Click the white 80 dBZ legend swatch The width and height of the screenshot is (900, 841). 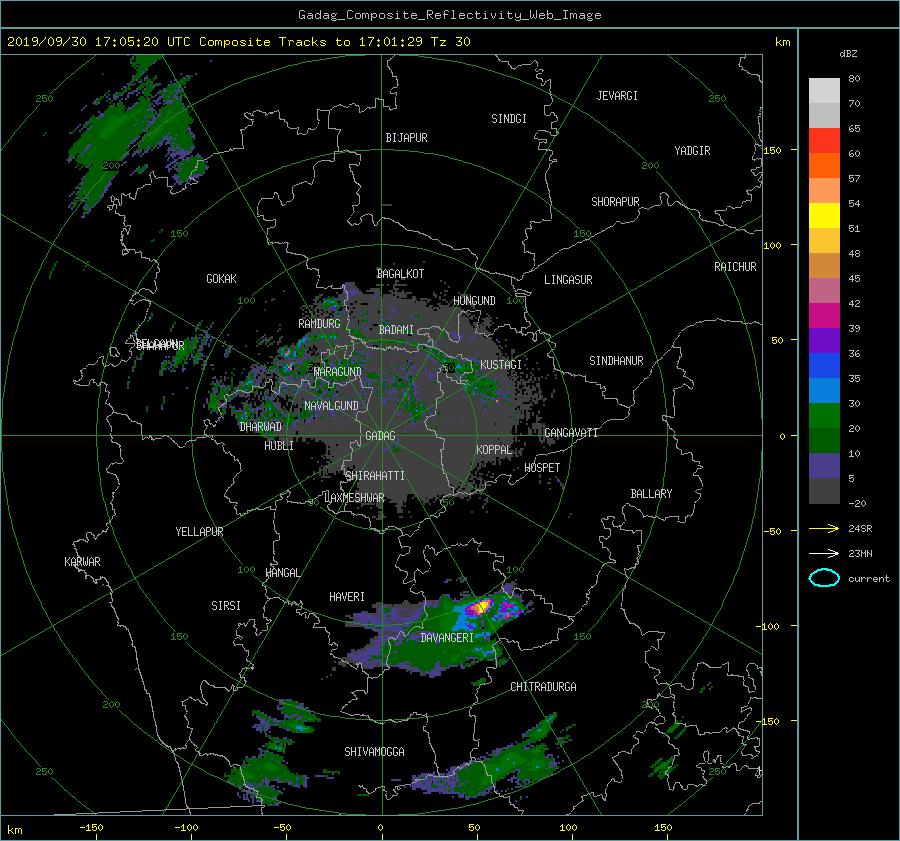click(824, 91)
